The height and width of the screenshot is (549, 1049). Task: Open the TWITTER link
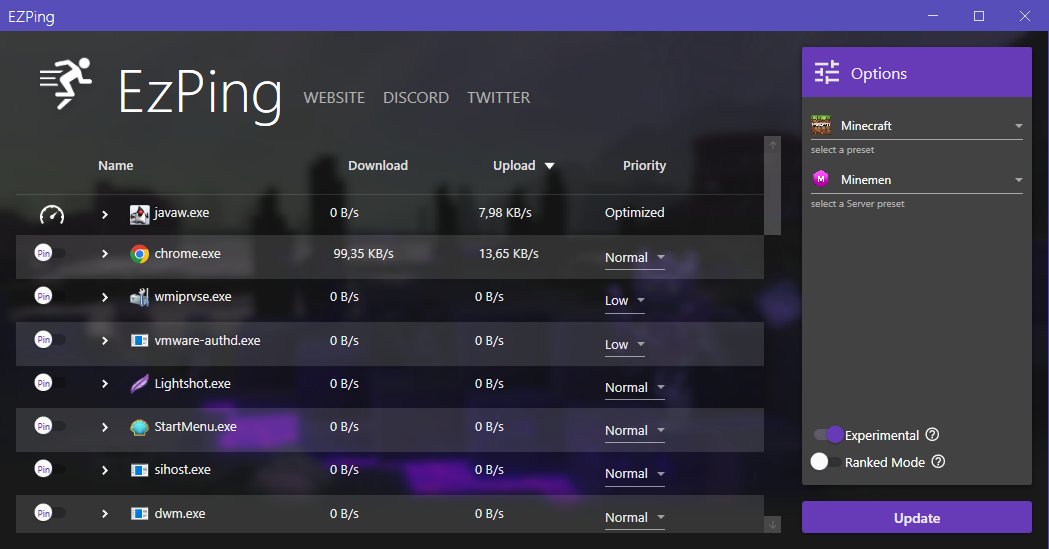point(498,98)
